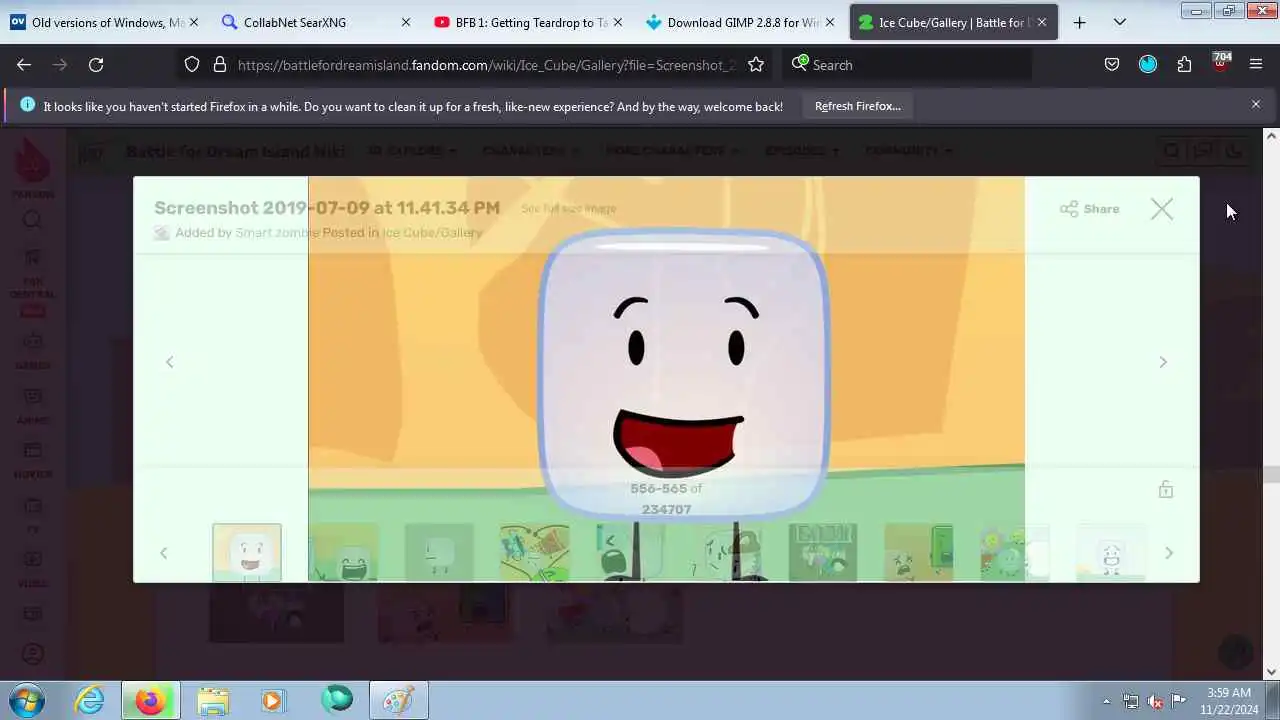Open the Firefox taskbar button
This screenshot has height=720, width=1280.
pyautogui.click(x=150, y=700)
